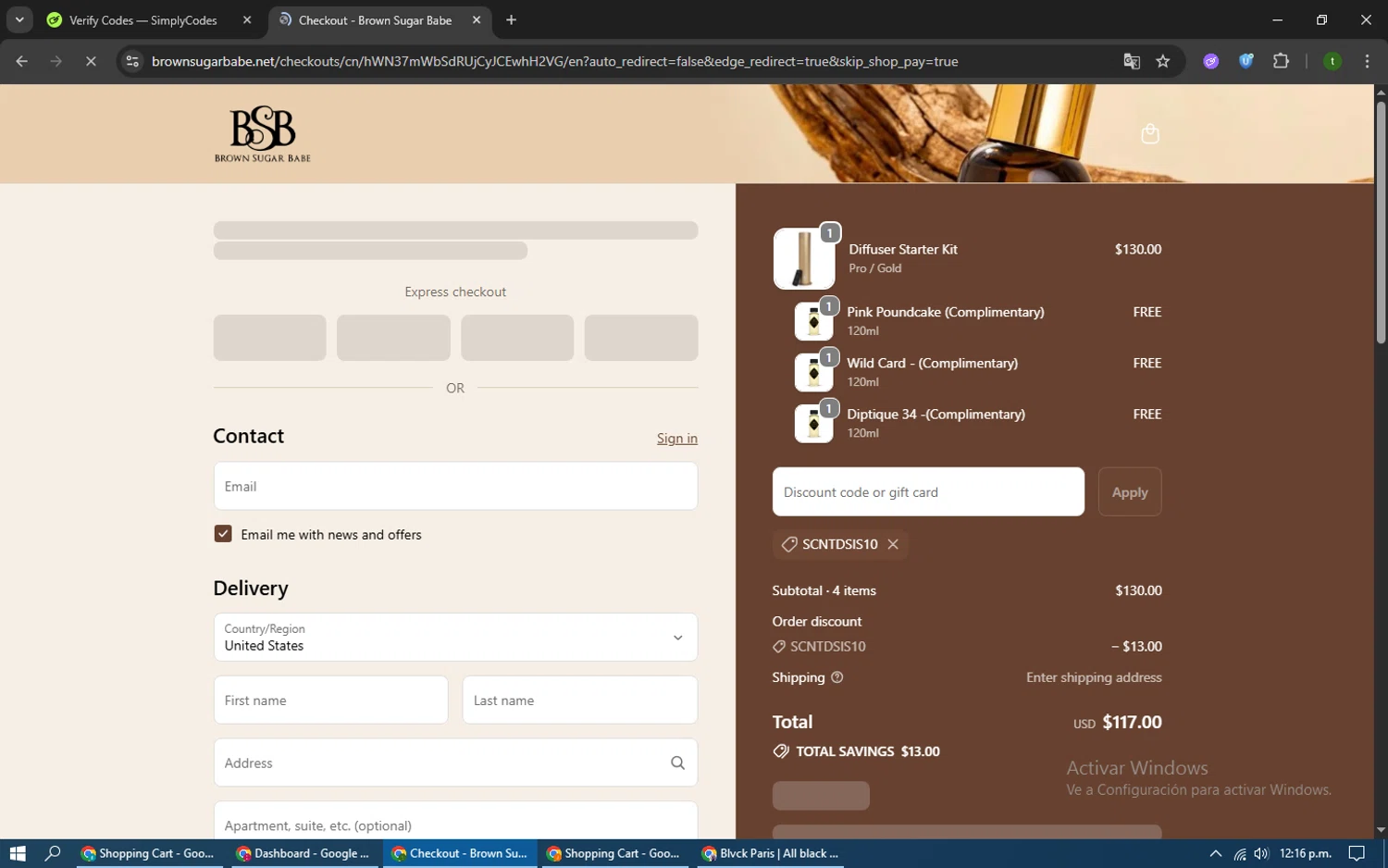The height and width of the screenshot is (868, 1388).
Task: Click the Brown Sugar Babe logo
Action: (x=263, y=134)
